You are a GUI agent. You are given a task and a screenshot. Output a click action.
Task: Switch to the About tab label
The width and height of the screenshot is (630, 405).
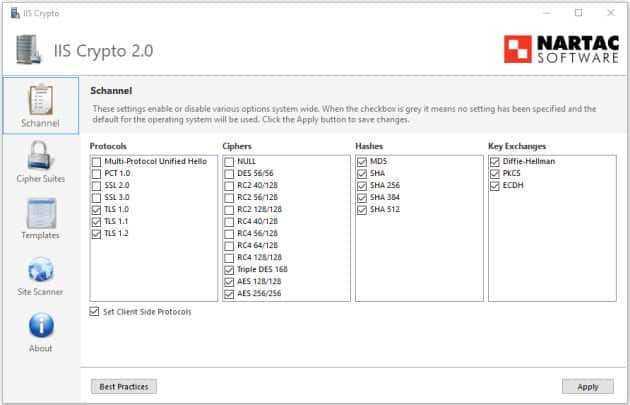click(41, 348)
